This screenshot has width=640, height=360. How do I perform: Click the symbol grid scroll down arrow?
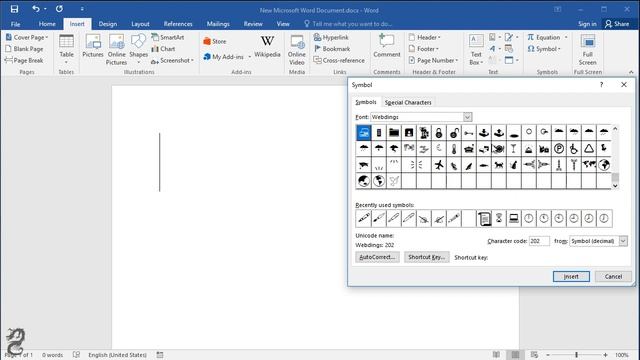(615, 186)
